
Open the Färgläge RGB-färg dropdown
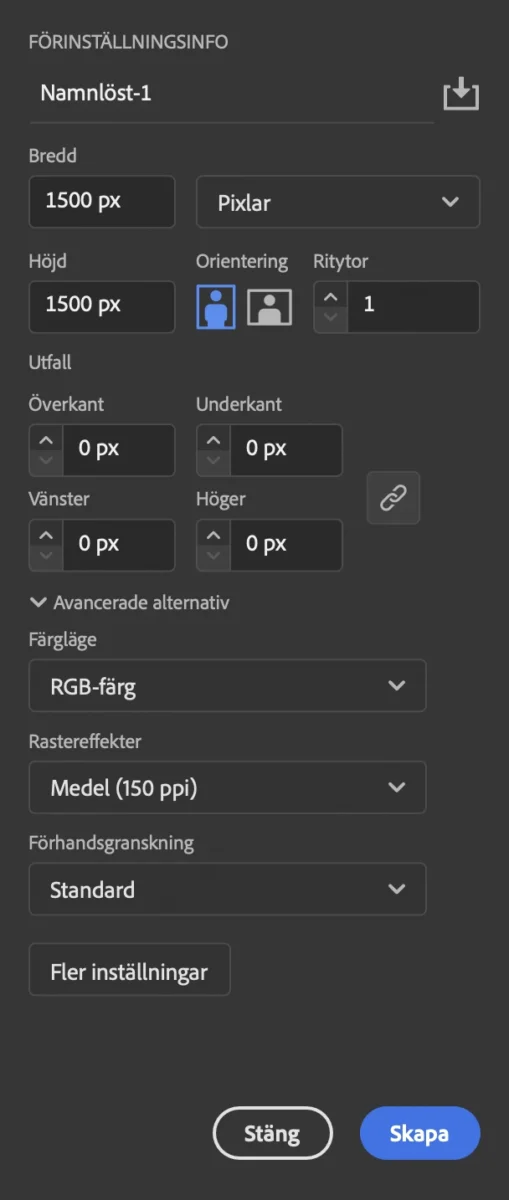point(228,685)
